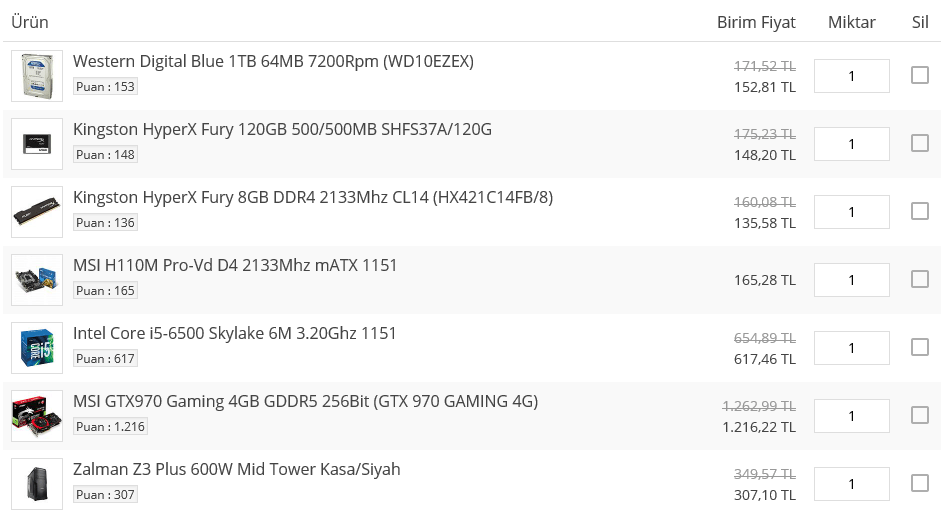Open Zalman Z3 Plus 600W Mid Tower link

pyautogui.click(x=236, y=470)
